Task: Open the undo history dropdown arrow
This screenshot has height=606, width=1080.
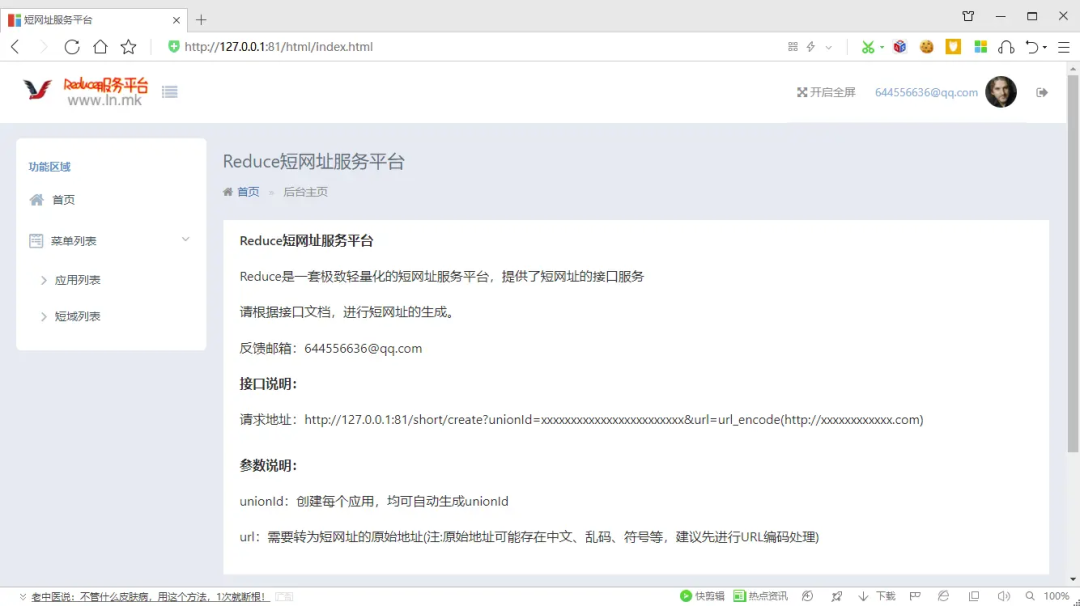Action: point(1045,47)
